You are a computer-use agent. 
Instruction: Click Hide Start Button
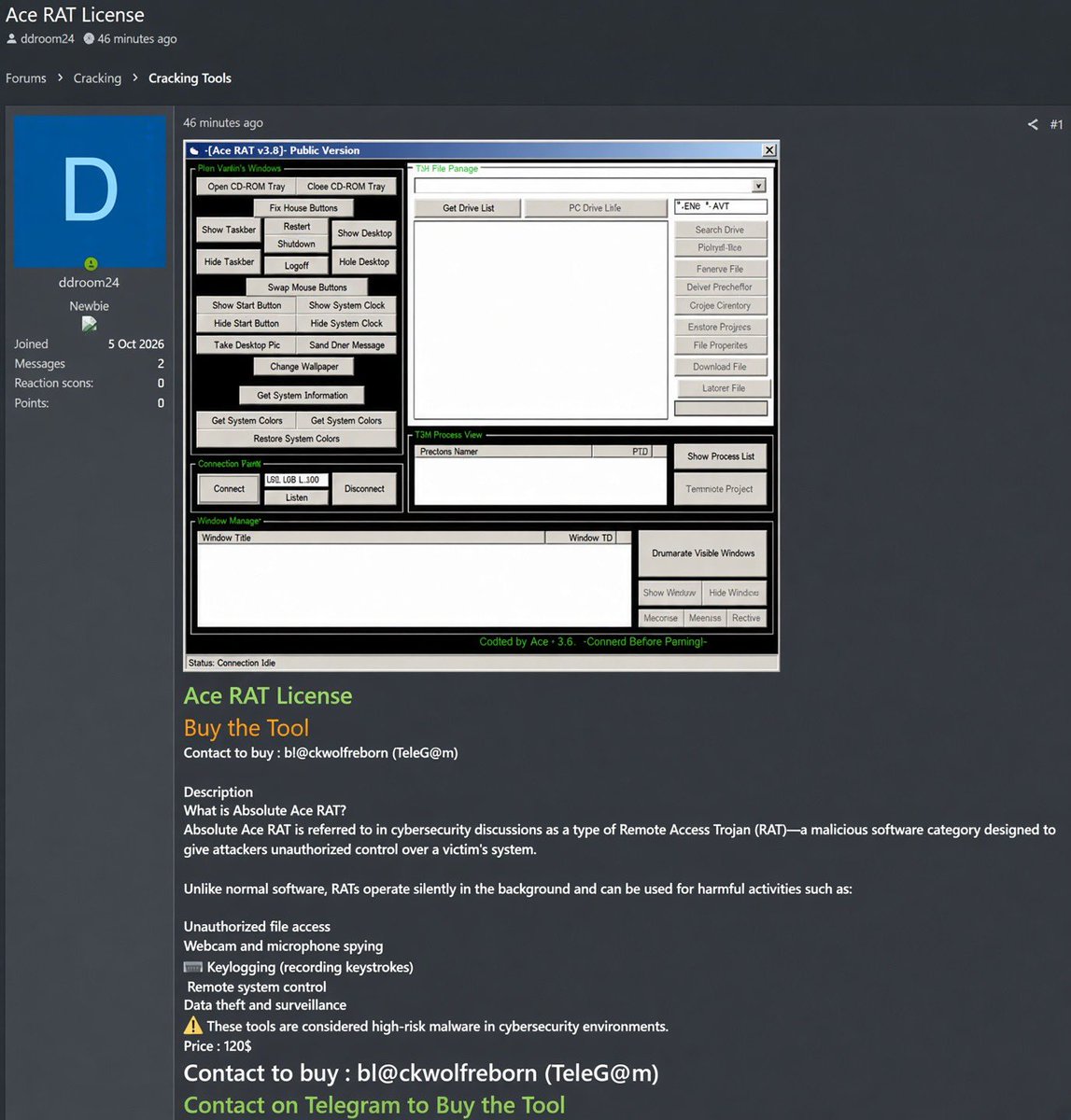tap(247, 324)
